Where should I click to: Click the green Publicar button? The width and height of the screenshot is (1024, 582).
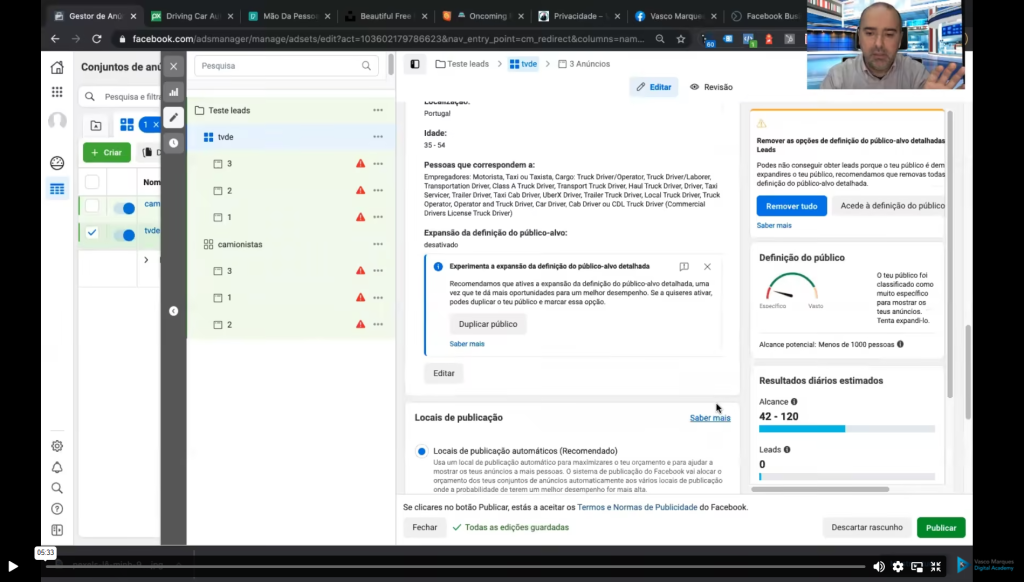tap(940, 527)
